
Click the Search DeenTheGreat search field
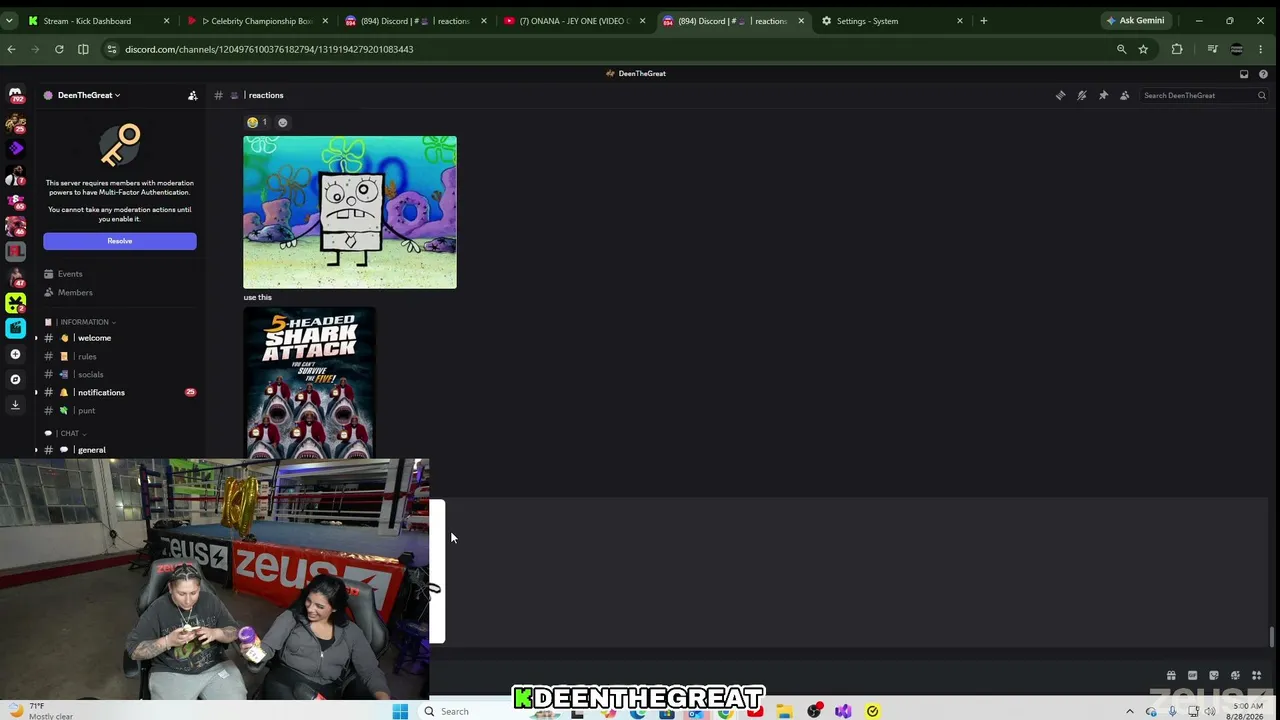click(1204, 95)
